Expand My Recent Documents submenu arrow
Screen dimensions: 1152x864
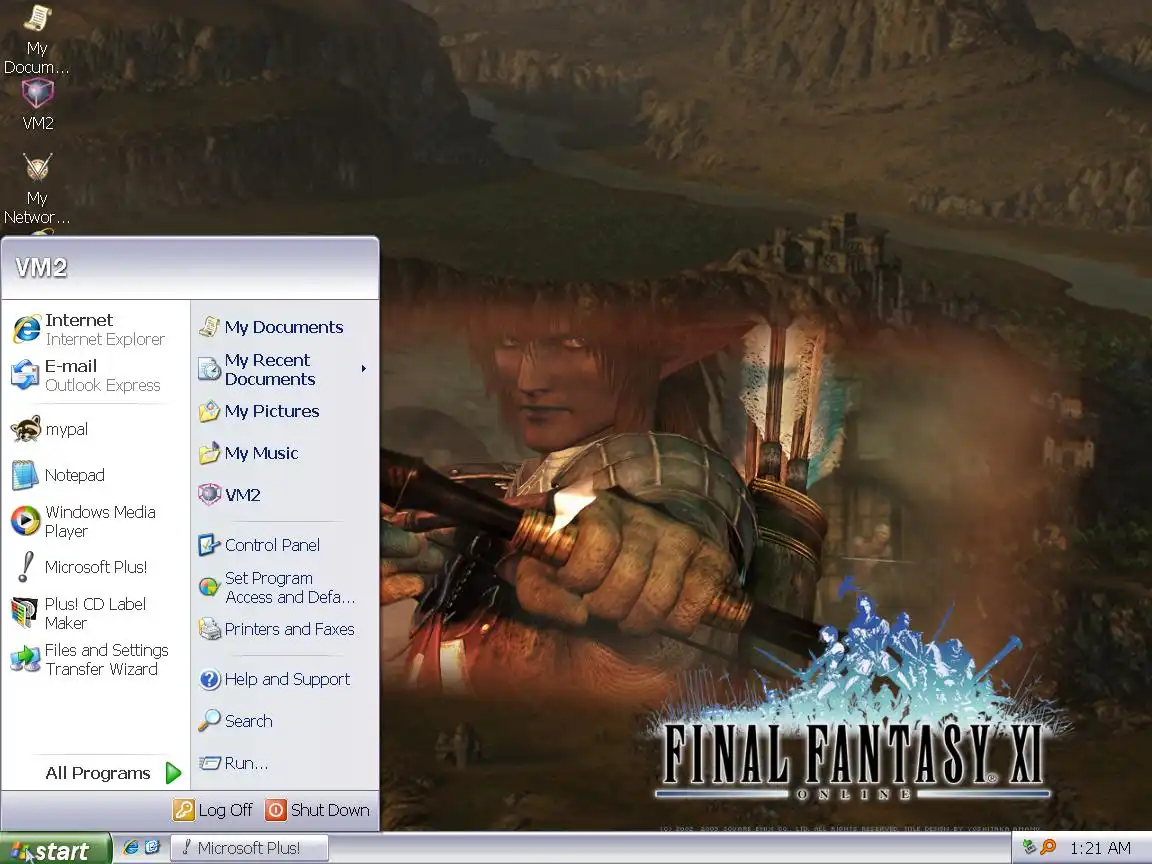pos(363,369)
